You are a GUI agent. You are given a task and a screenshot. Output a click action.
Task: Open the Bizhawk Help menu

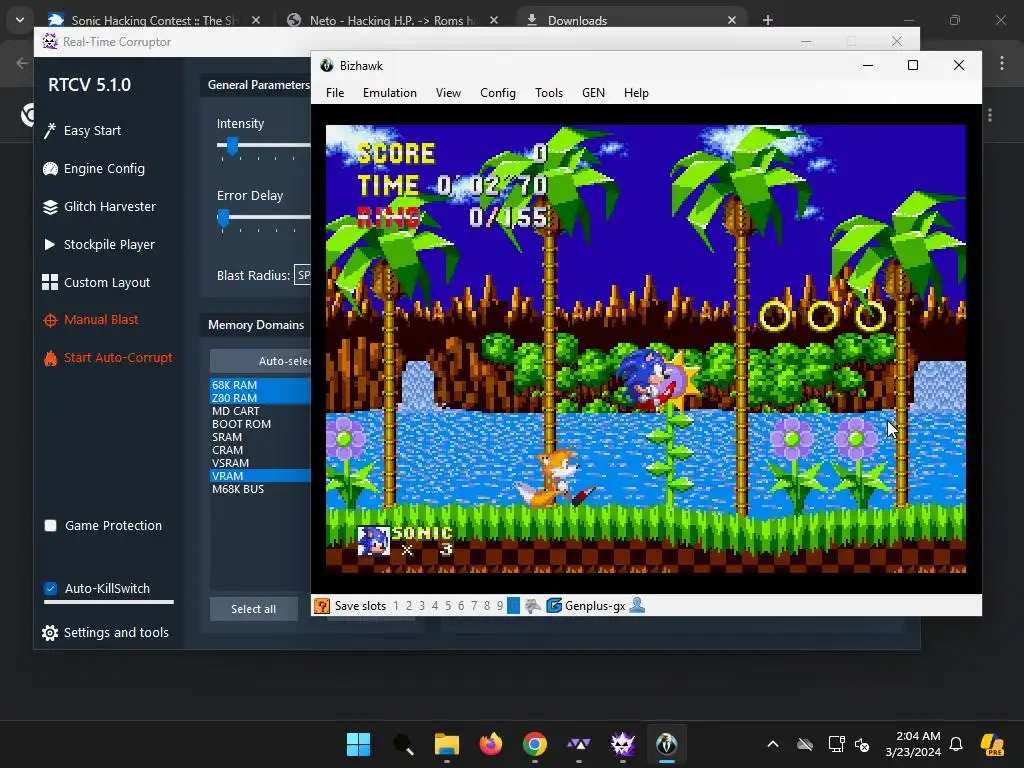pos(636,93)
